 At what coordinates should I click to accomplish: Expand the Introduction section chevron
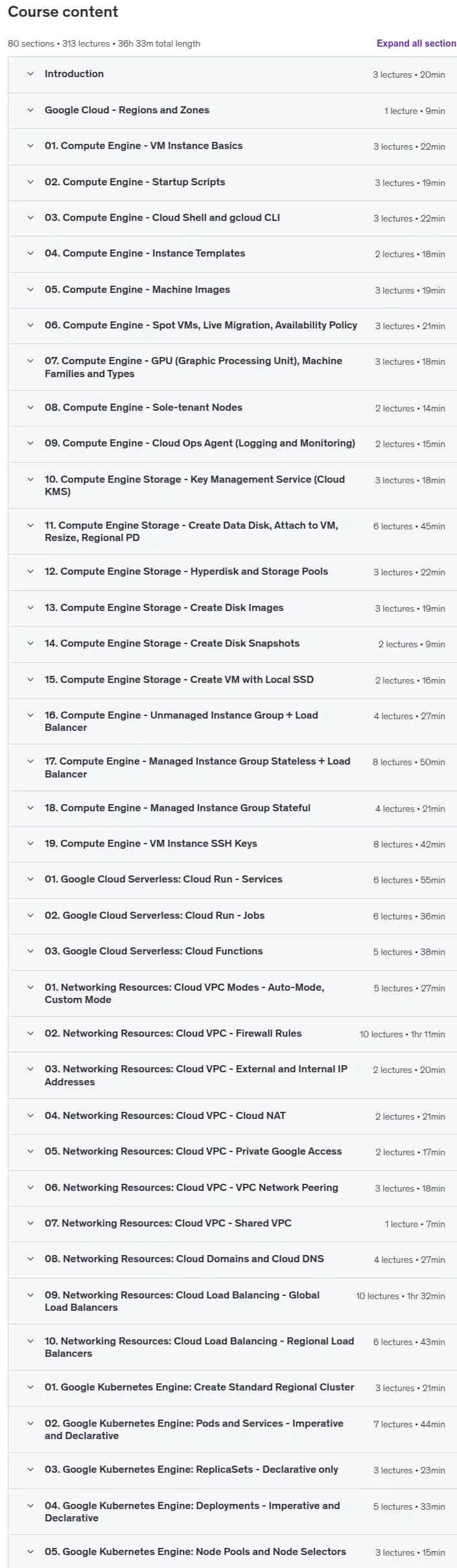coord(30,74)
